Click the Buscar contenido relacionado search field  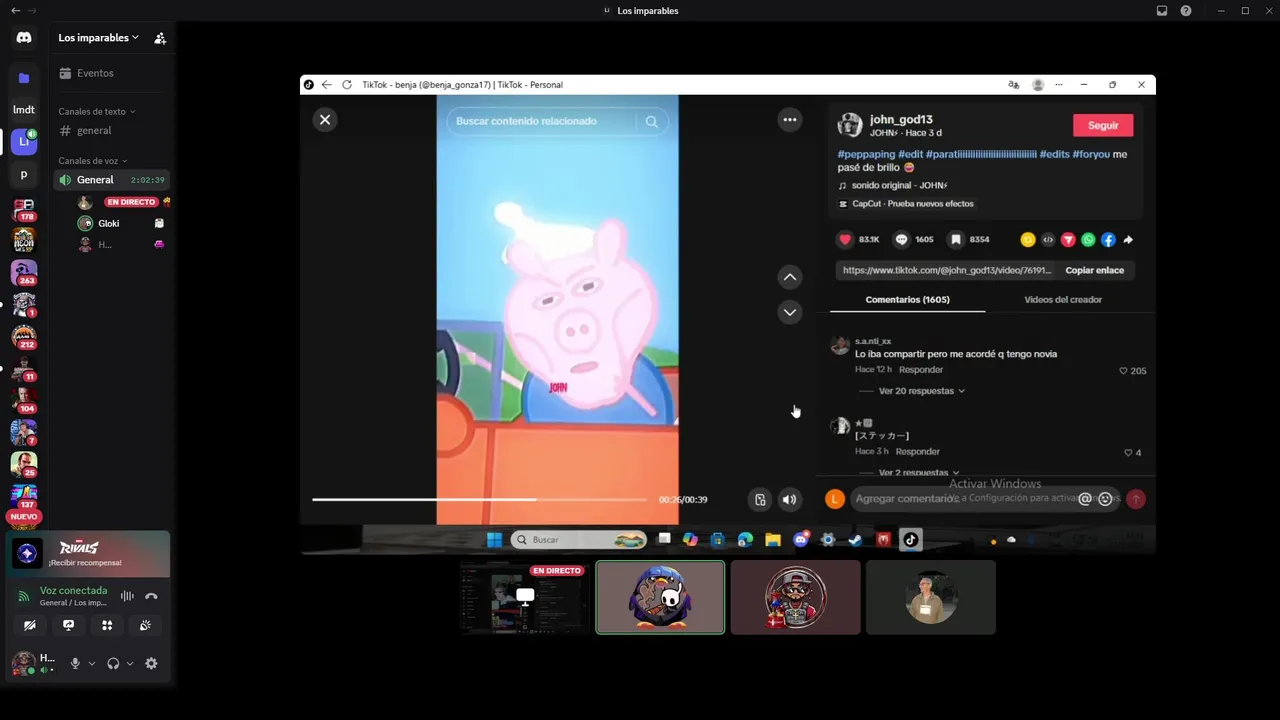[540, 121]
